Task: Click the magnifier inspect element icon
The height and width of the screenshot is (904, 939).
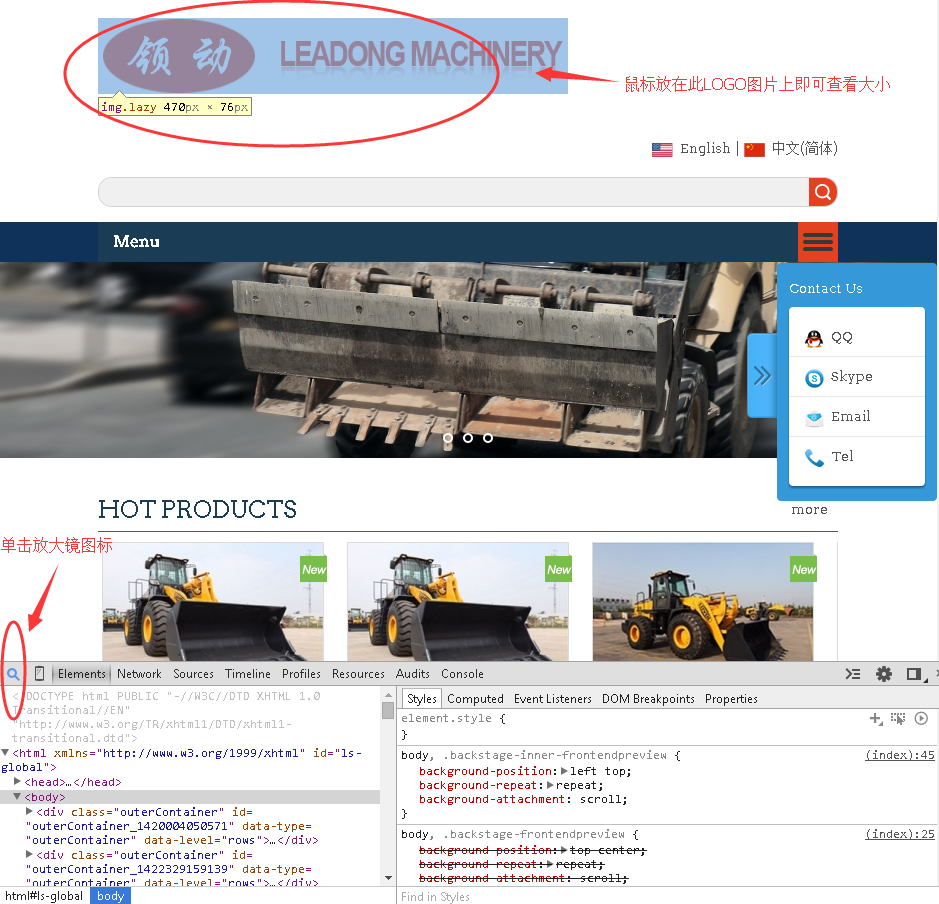Action: [x=13, y=674]
